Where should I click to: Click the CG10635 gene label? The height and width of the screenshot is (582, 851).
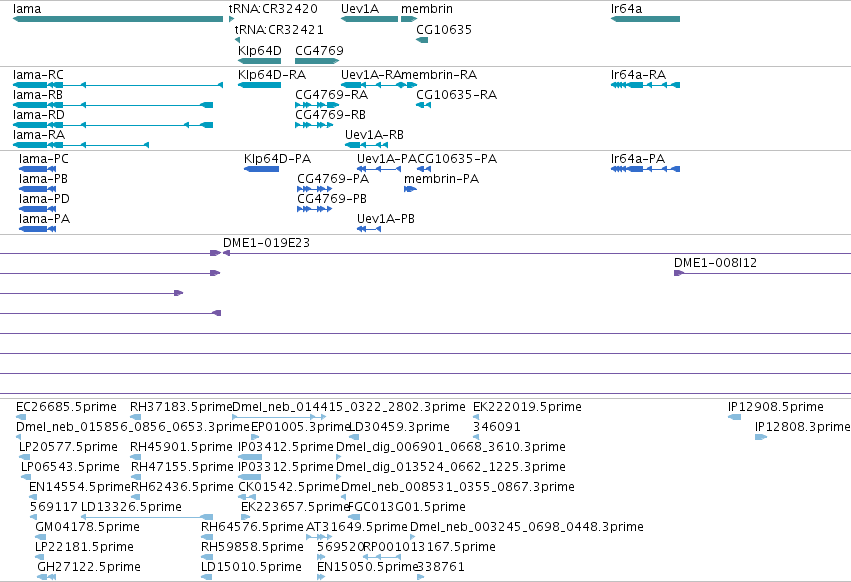(444, 29)
